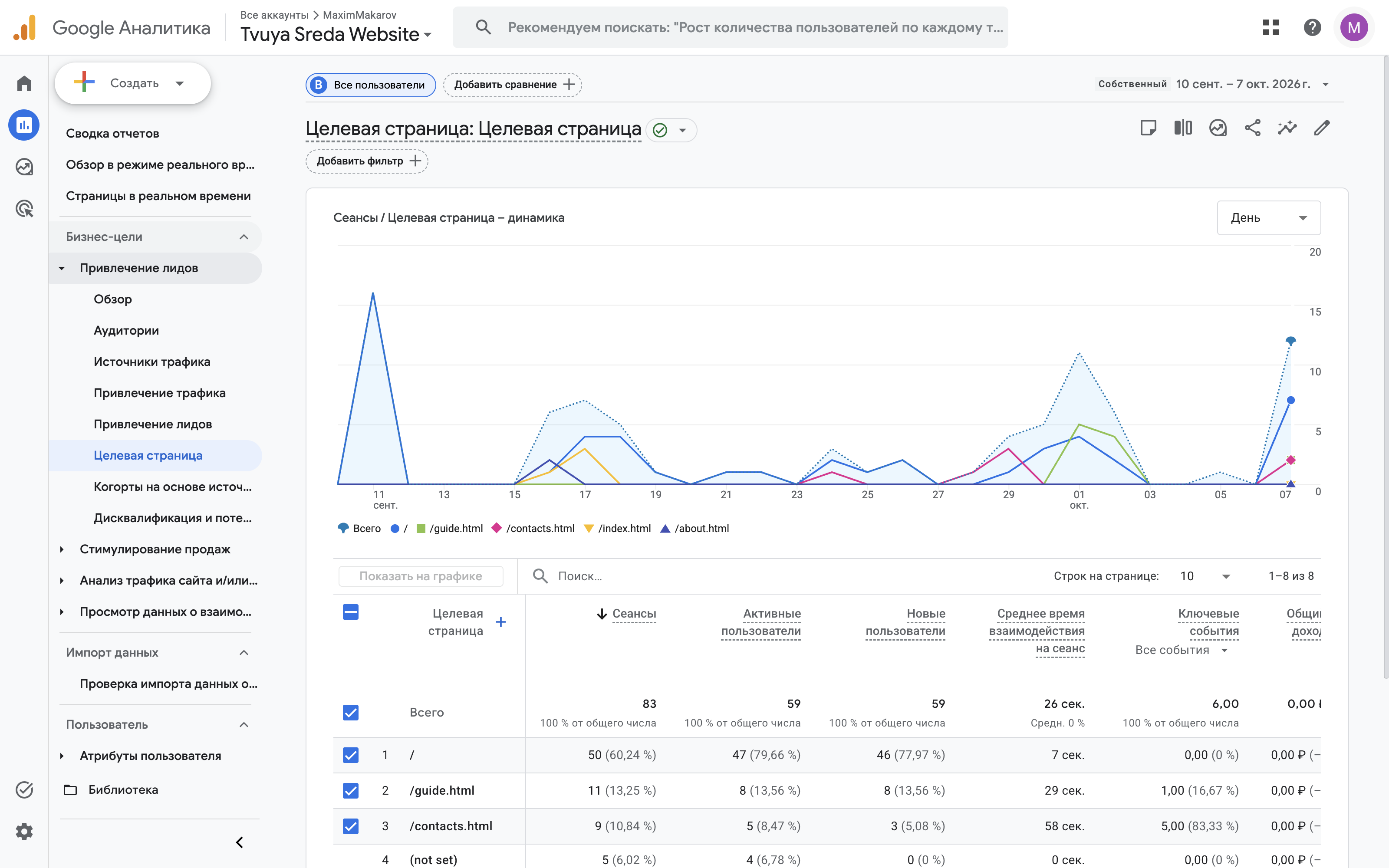This screenshot has width=1389, height=868.
Task: Click the Добавить фильтр button
Action: [x=367, y=161]
